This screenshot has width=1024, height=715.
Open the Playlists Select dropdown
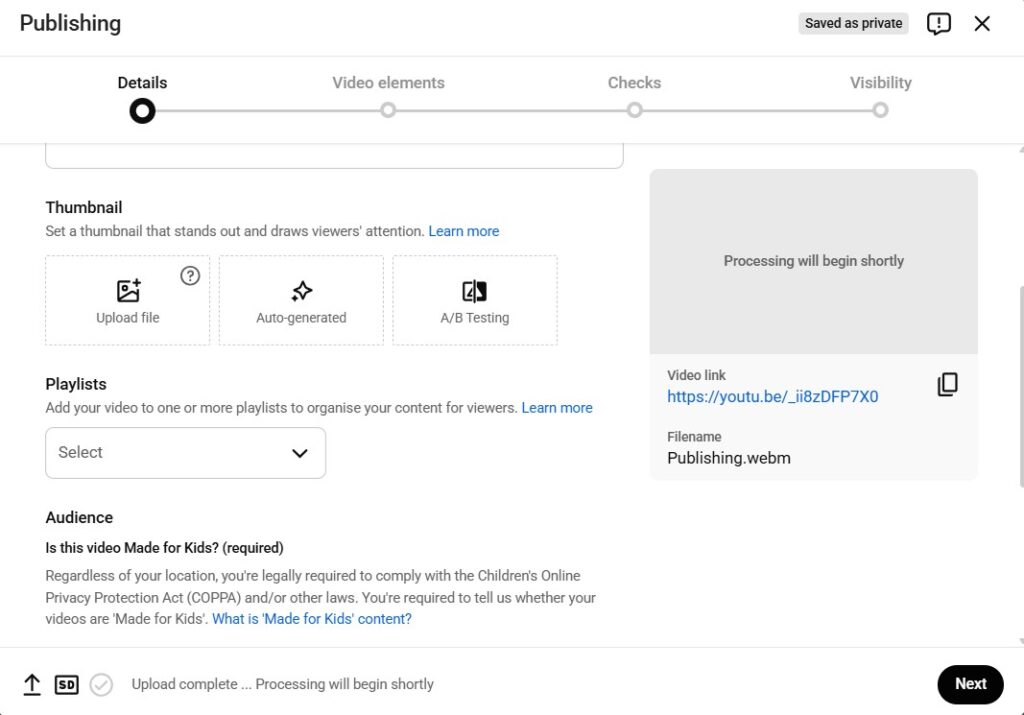click(185, 453)
